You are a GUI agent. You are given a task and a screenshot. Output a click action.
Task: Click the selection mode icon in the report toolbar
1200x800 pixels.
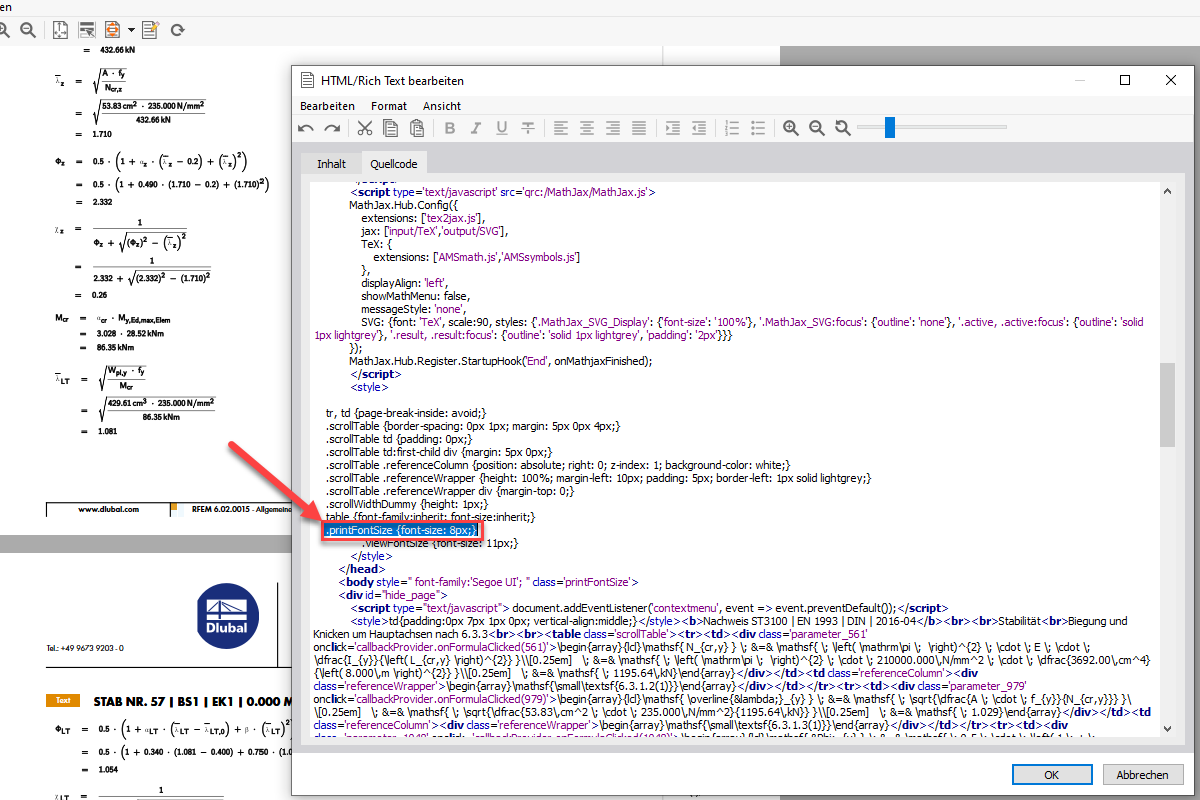point(87,30)
